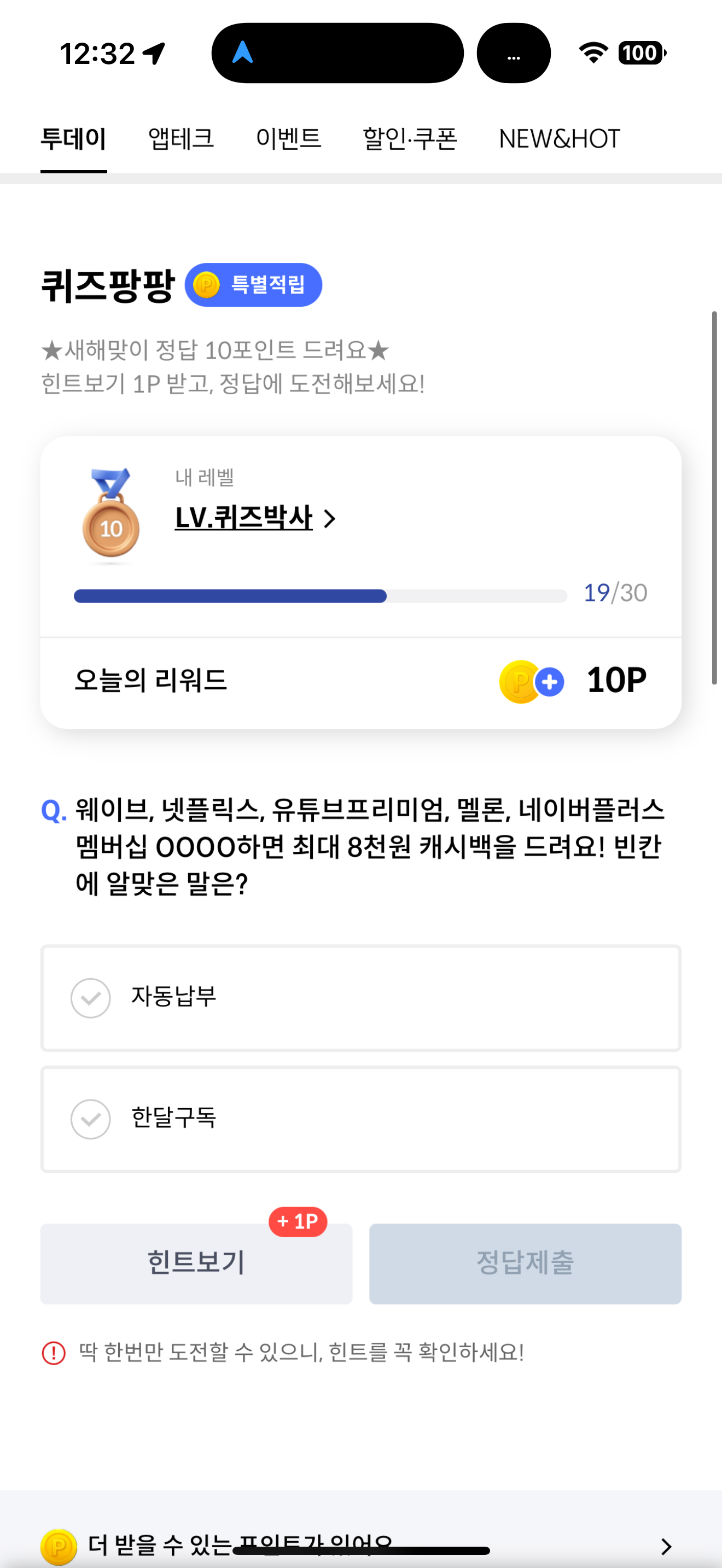Switch to the 할인·쿠폰 tab

pos(410,139)
